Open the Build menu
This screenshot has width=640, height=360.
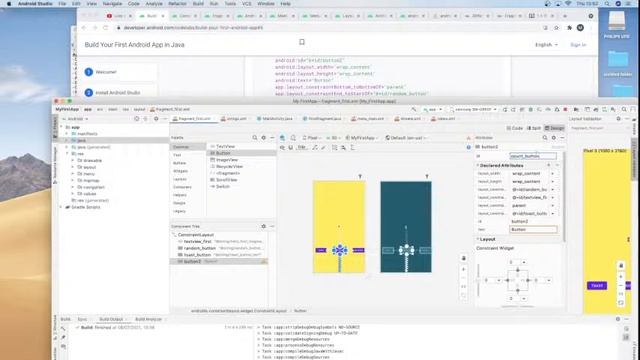198,4
